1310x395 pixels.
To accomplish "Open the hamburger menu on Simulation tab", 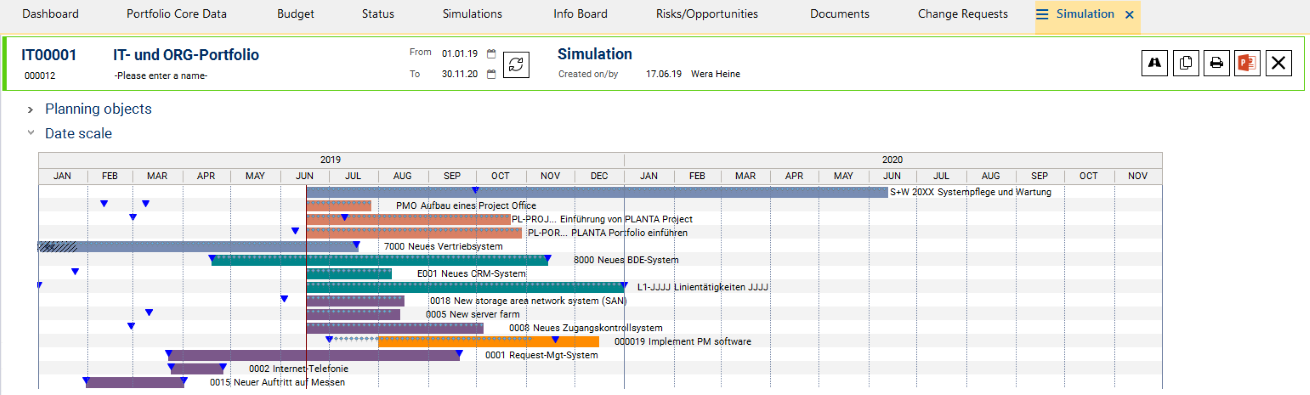I will click(1042, 14).
